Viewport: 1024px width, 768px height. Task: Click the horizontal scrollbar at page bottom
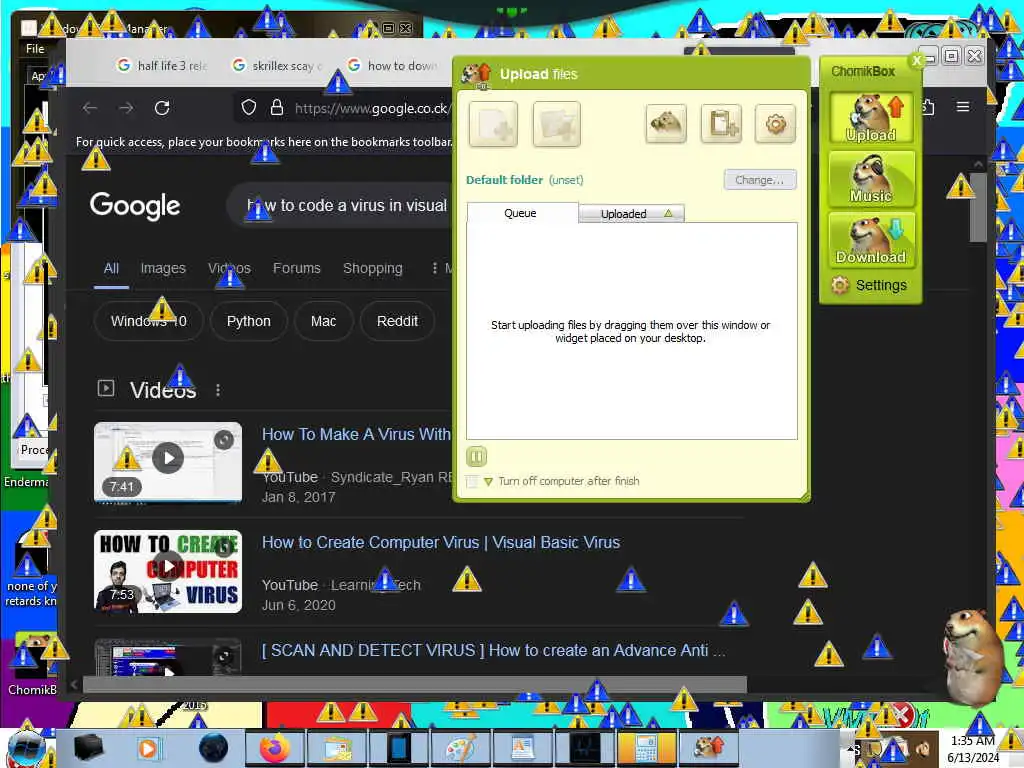414,685
